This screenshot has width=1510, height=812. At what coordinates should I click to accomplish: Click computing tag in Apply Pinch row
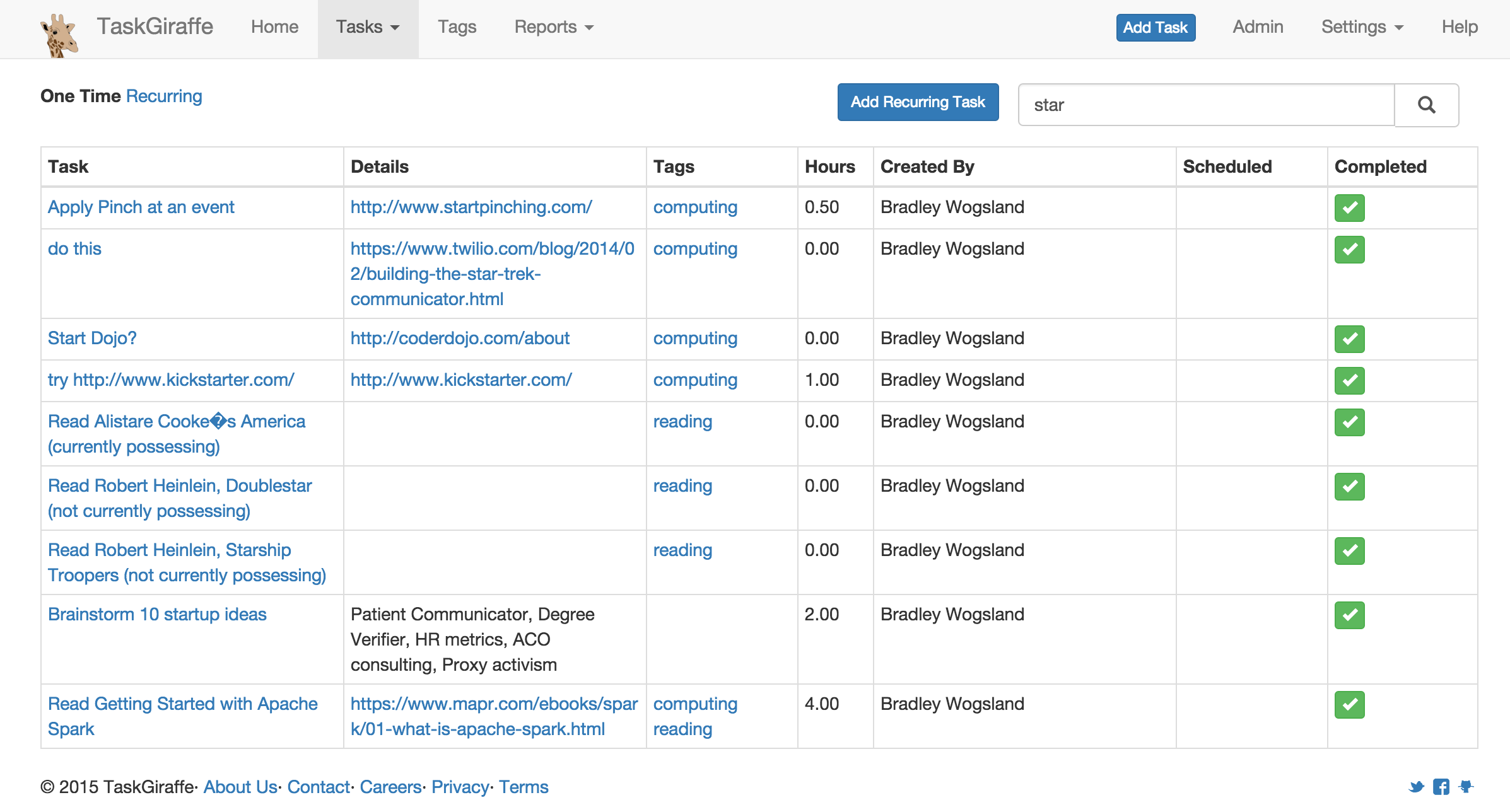tap(695, 207)
